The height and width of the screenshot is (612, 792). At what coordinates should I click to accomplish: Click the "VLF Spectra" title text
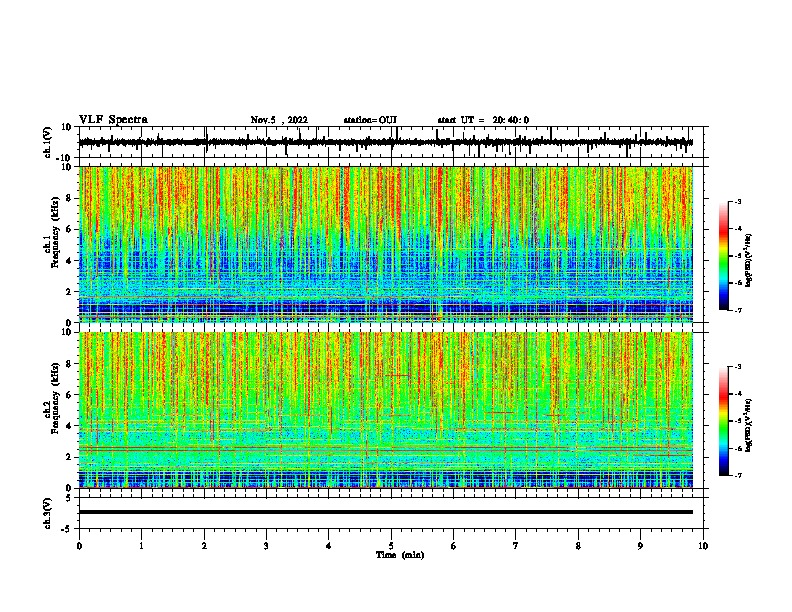(x=113, y=120)
